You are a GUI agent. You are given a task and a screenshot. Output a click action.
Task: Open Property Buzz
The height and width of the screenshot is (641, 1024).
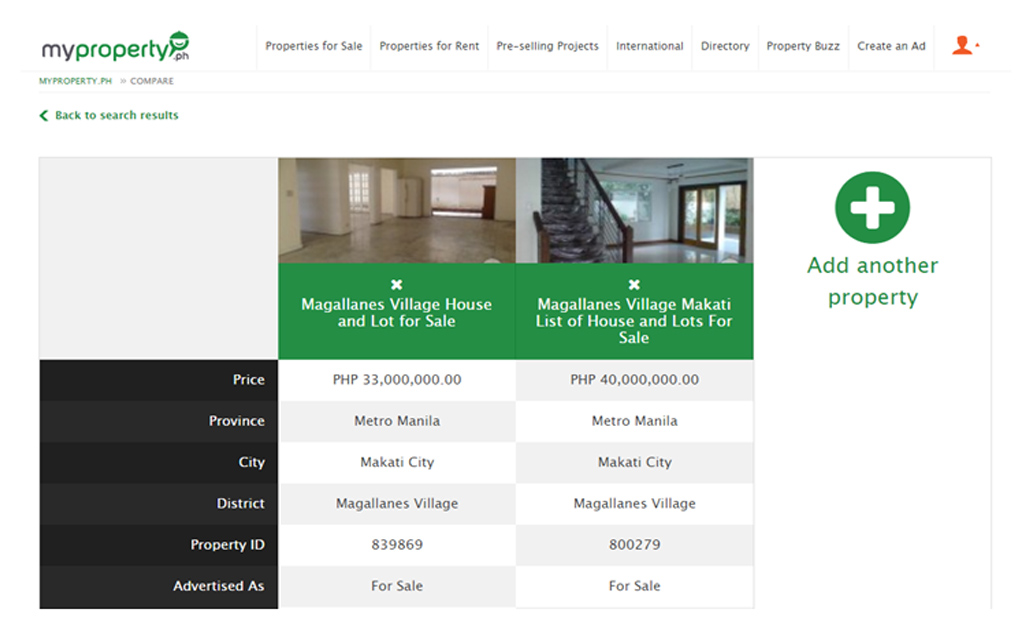(x=802, y=45)
